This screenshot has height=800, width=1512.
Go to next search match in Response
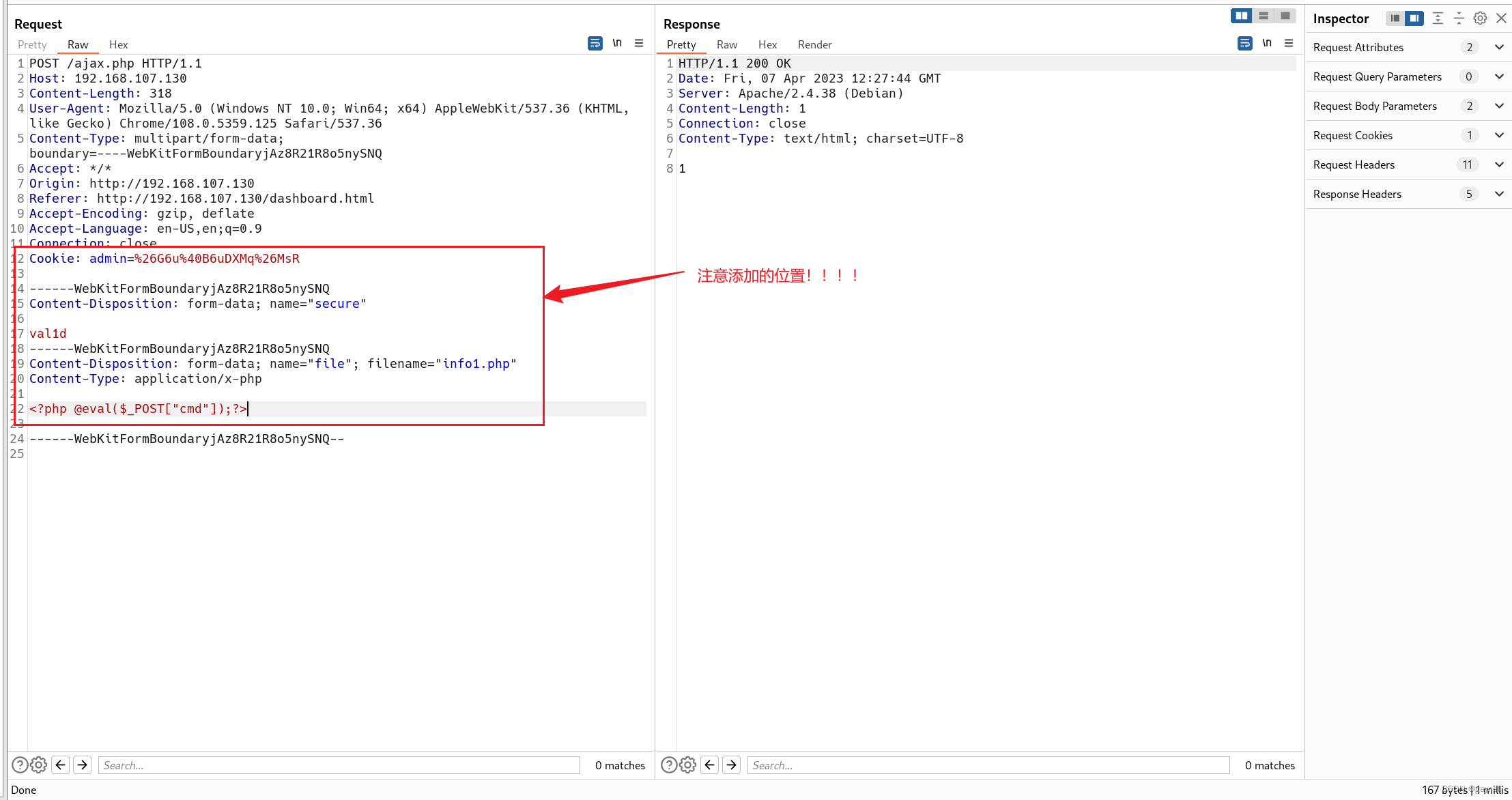click(732, 765)
